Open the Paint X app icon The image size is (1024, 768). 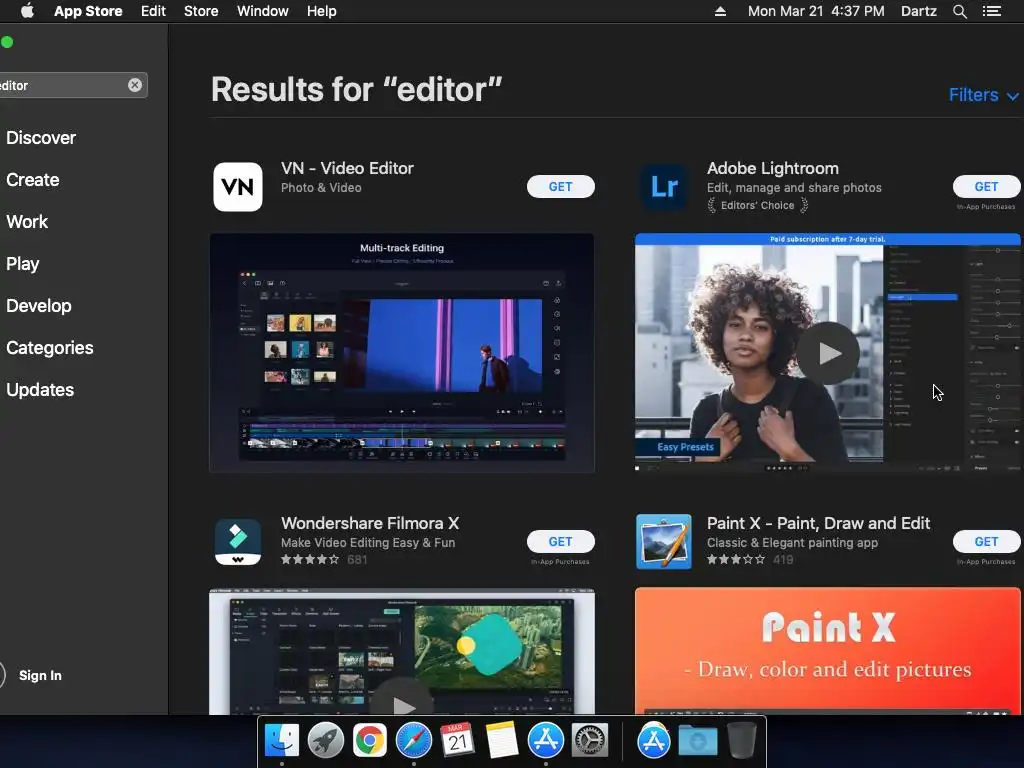pyautogui.click(x=664, y=541)
